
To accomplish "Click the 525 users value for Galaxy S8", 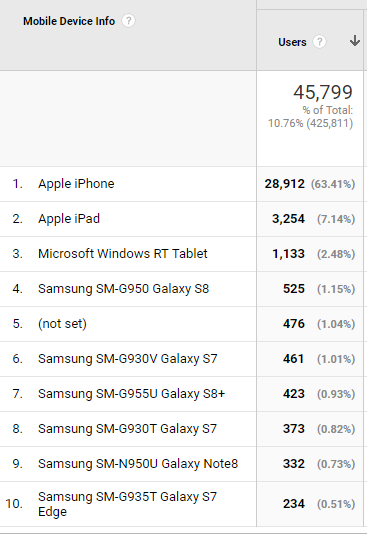I will 293,289.
